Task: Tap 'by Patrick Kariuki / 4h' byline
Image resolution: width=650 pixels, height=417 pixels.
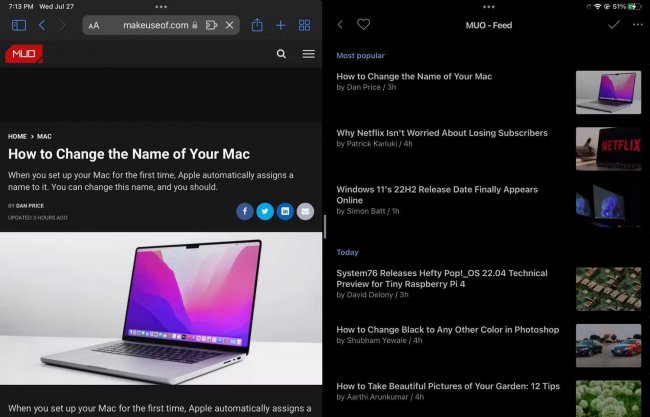Action: [x=374, y=144]
